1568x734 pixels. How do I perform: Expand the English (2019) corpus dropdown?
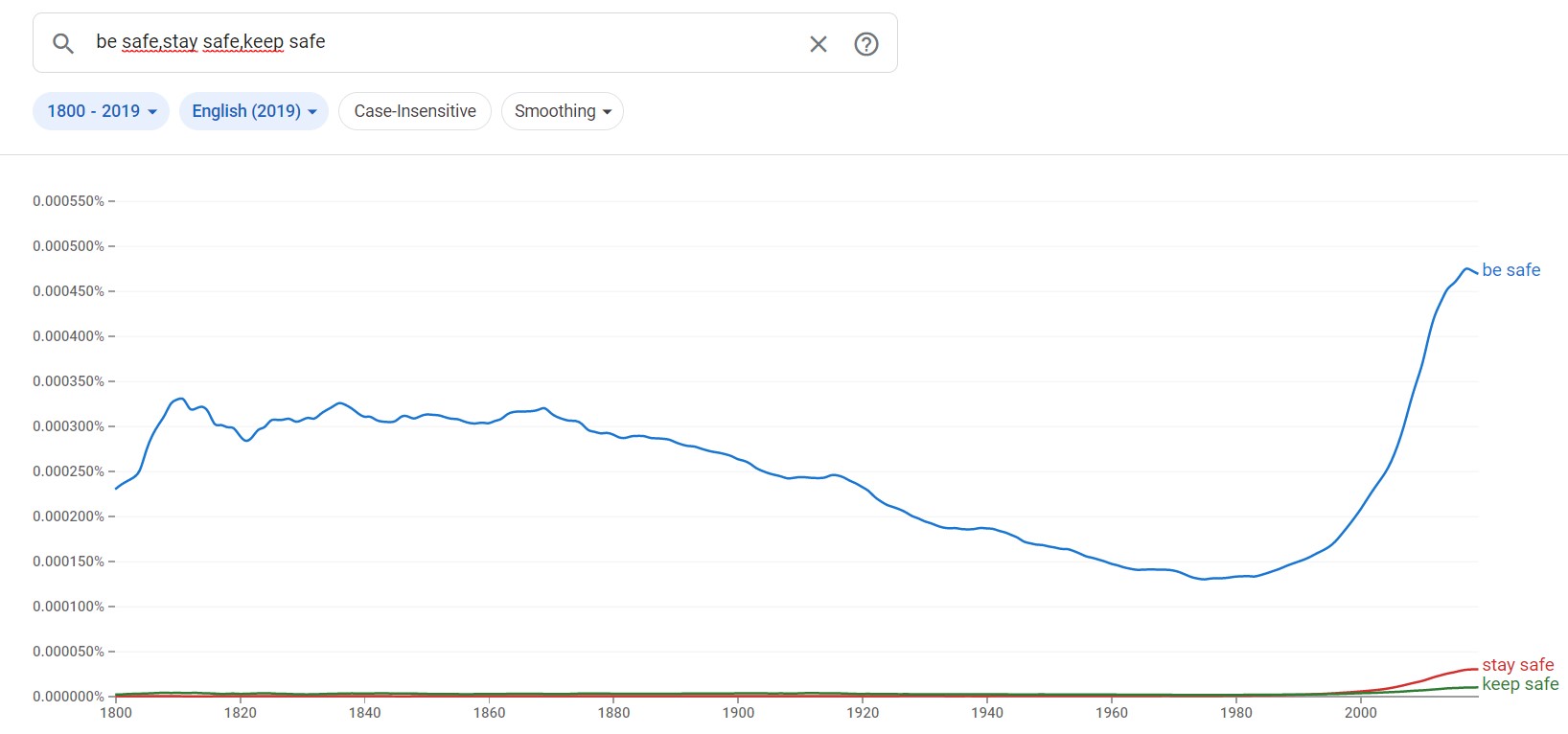click(x=253, y=111)
